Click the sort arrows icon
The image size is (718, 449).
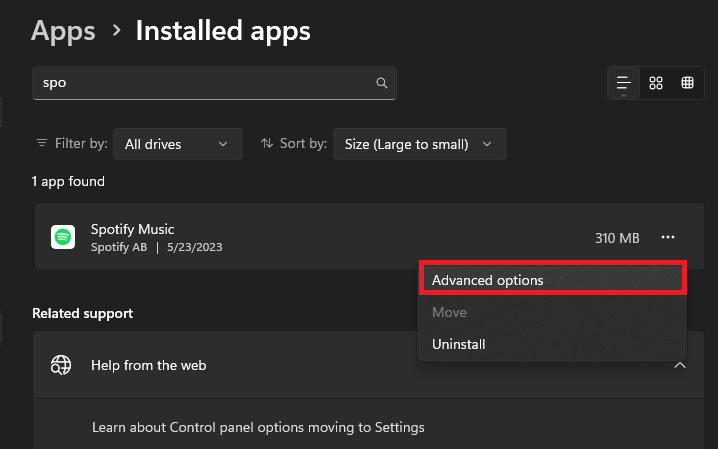click(267, 144)
